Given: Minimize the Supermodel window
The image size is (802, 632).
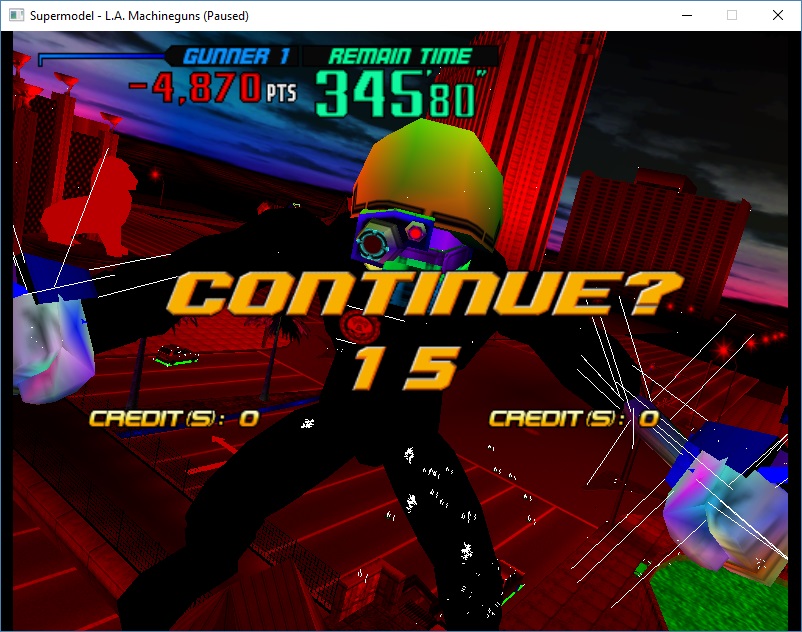Looking at the screenshot, I should coord(687,15).
